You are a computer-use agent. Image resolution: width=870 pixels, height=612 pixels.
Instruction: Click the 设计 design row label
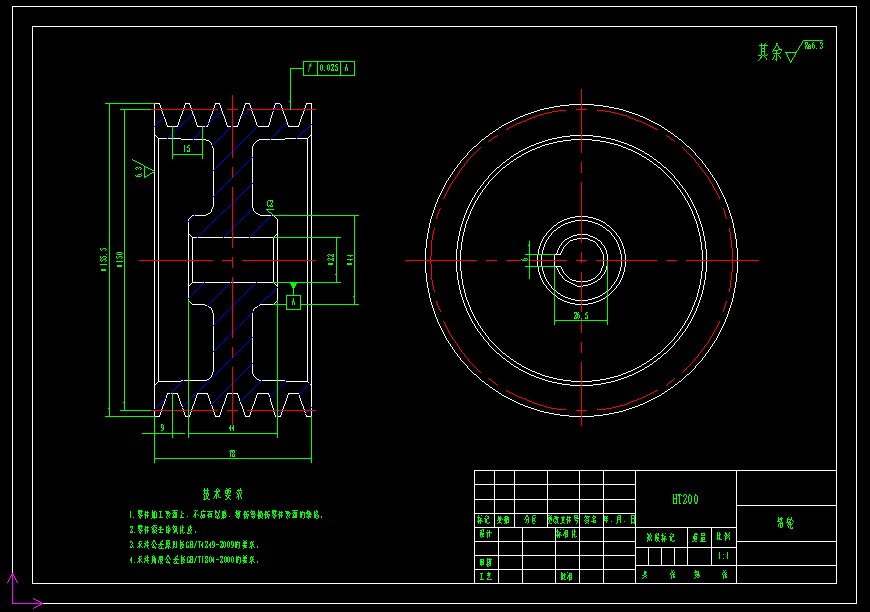[x=486, y=534]
